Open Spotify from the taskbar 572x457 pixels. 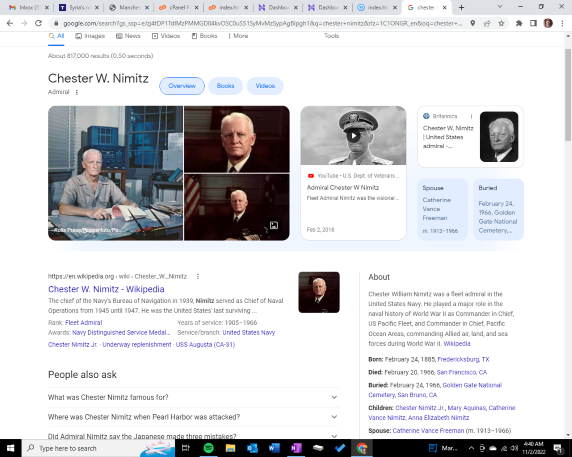pos(208,448)
